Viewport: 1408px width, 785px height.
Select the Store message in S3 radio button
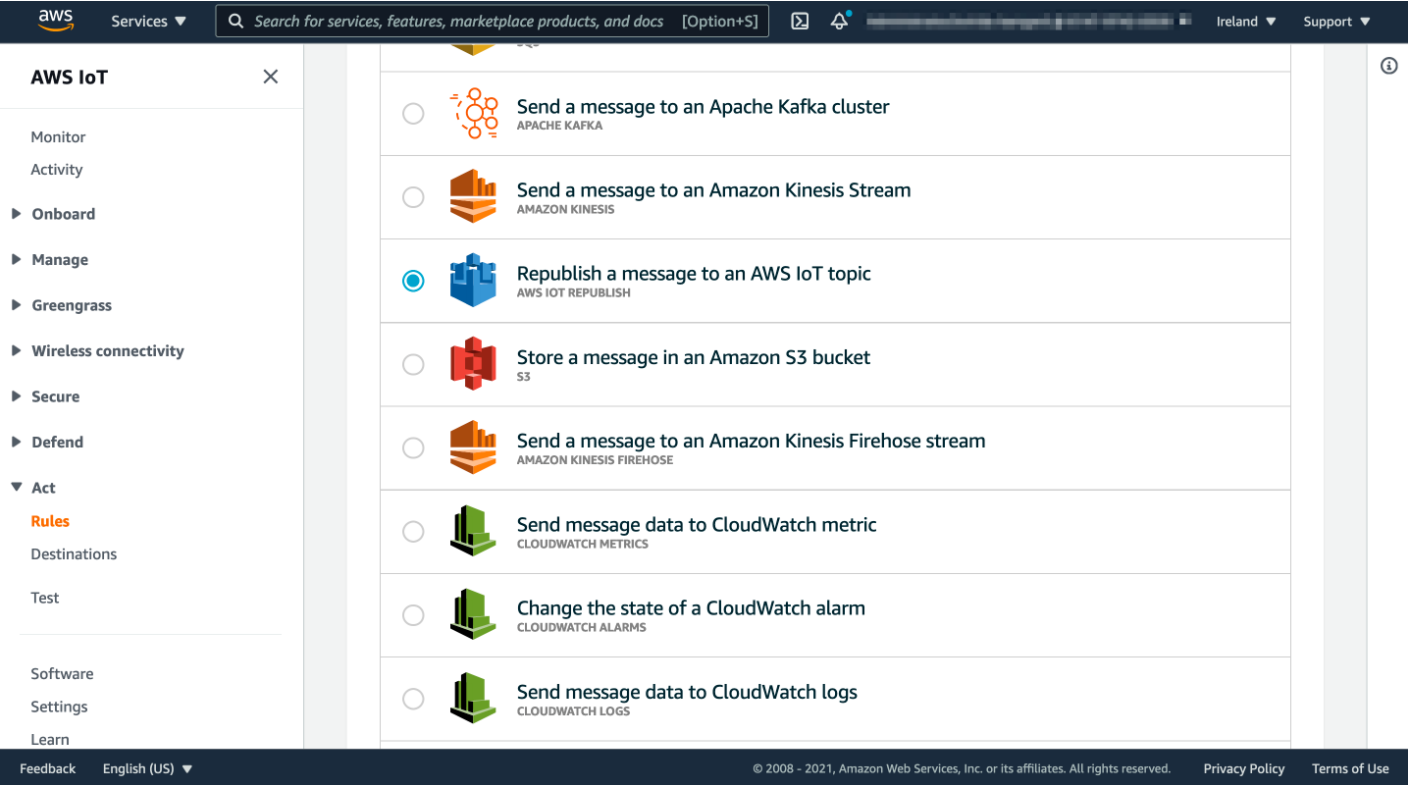click(413, 364)
